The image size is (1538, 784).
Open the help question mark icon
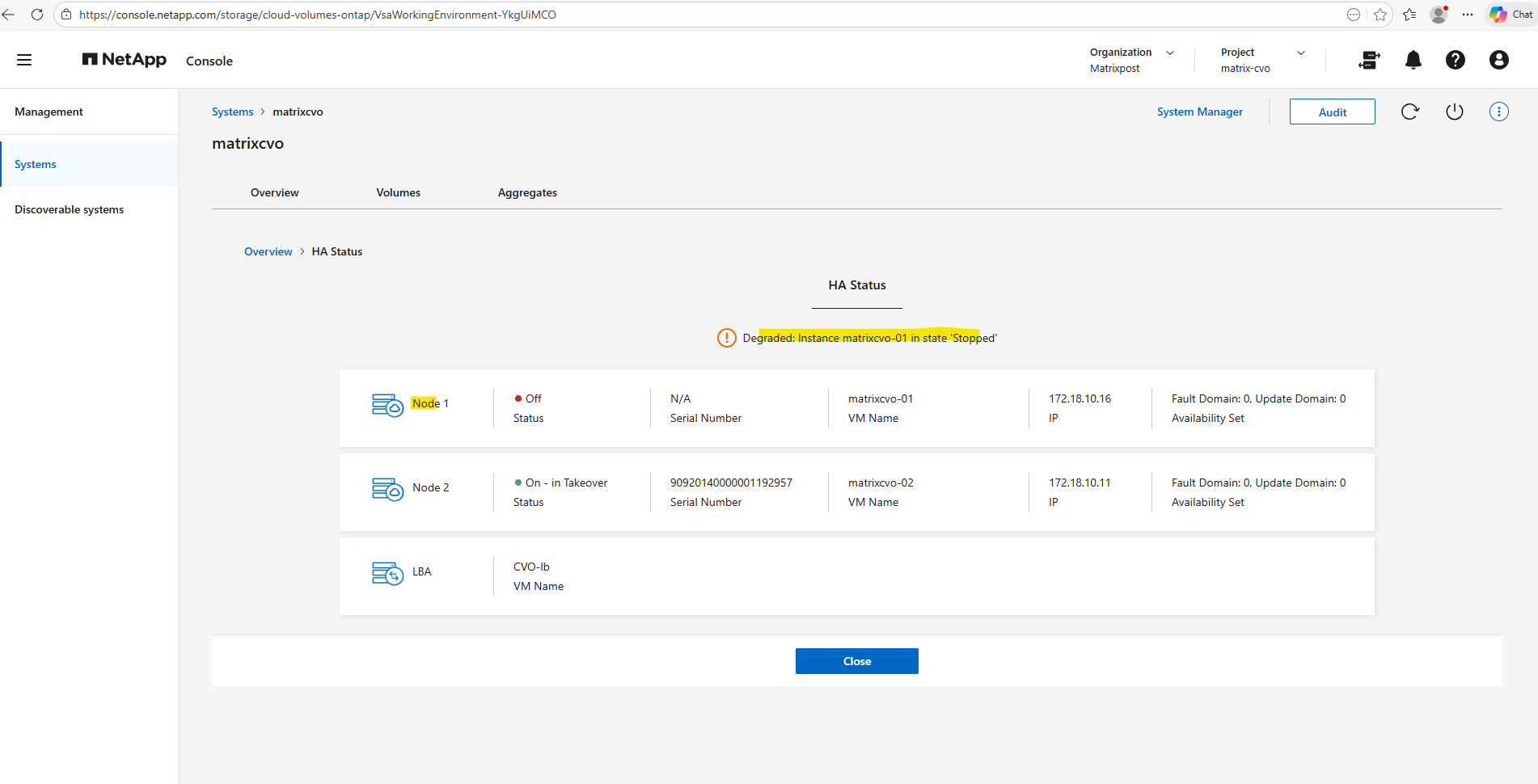pyautogui.click(x=1455, y=60)
